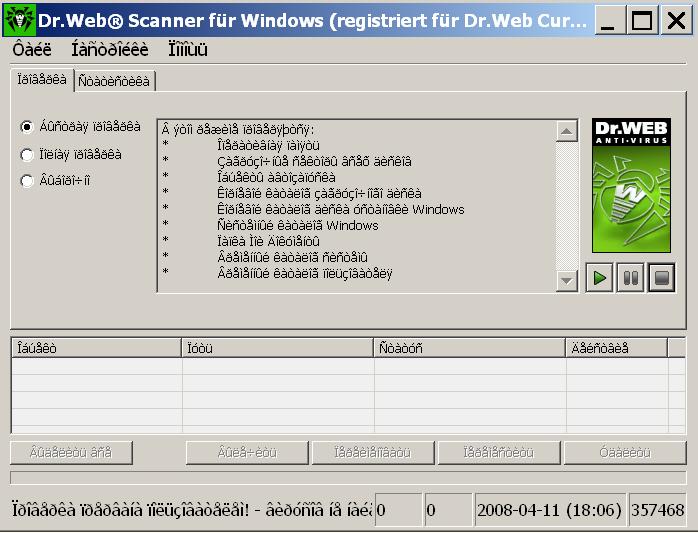Click list line ending with 'Windows' system folder
The height and width of the screenshot is (533, 698).
click(x=341, y=209)
